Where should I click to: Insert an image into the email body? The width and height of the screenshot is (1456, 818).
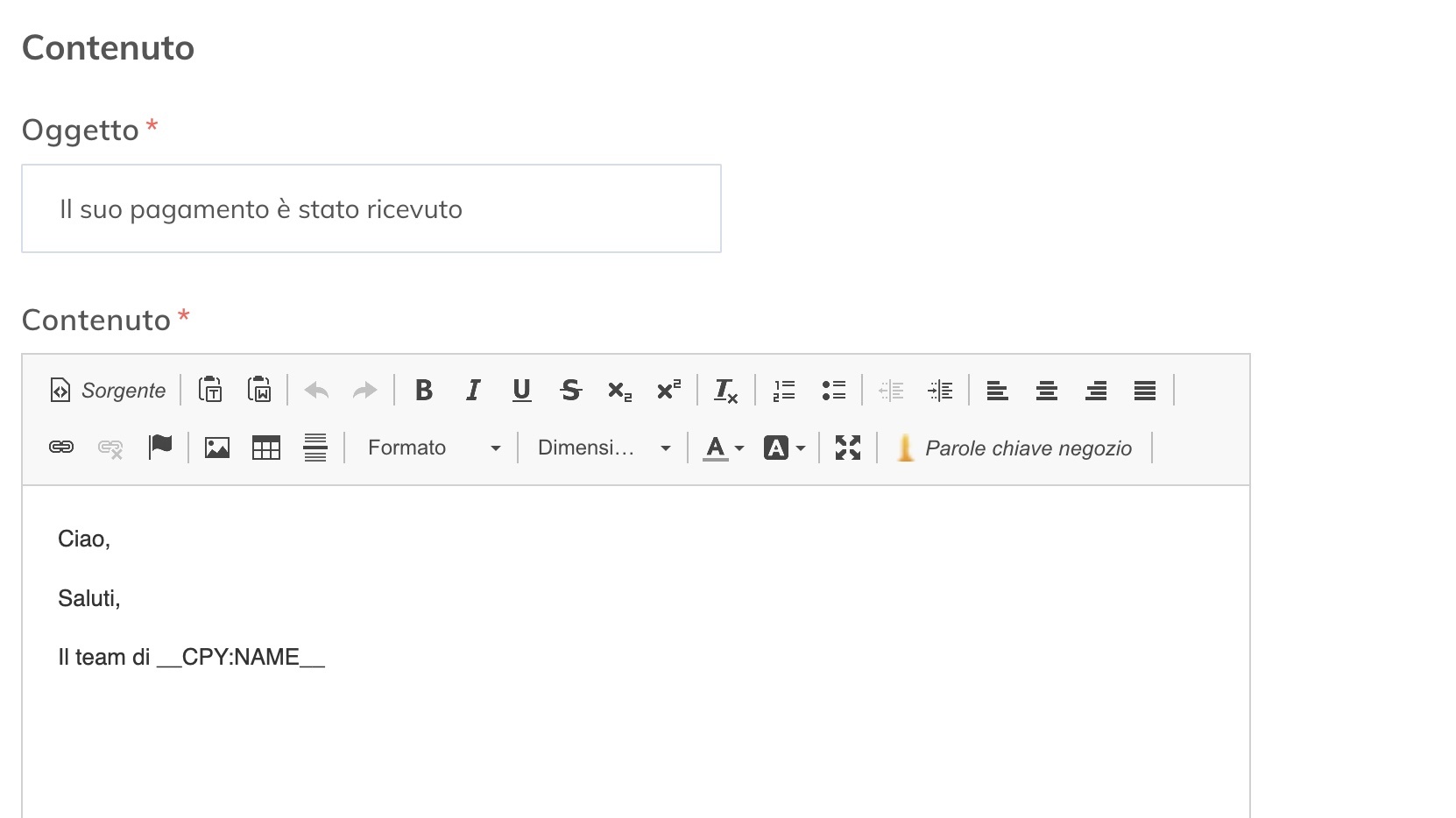[x=216, y=448]
